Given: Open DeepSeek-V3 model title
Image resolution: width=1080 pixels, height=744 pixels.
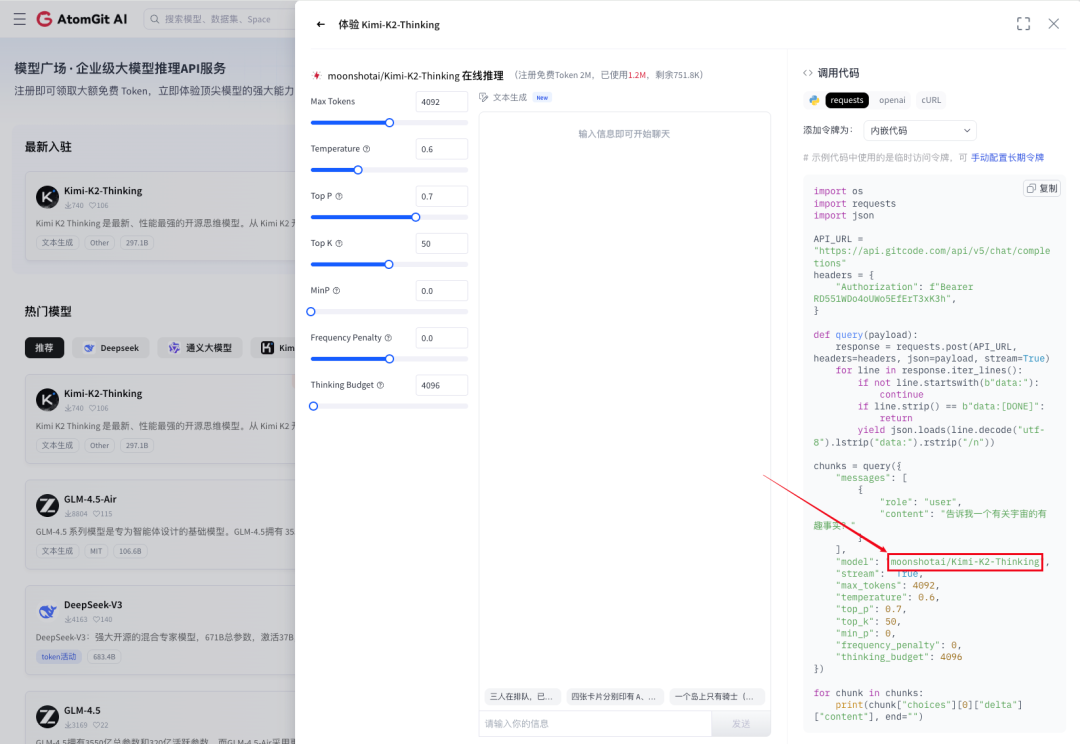Looking at the screenshot, I should coord(93,605).
